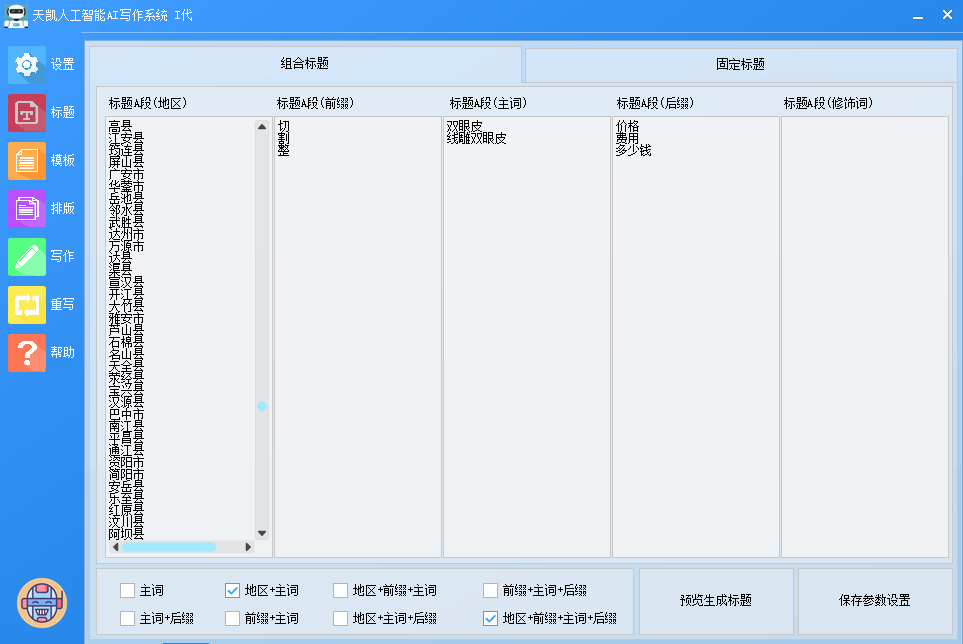
Task: Click the horizontal scrollbar right arrow
Action: [x=249, y=547]
